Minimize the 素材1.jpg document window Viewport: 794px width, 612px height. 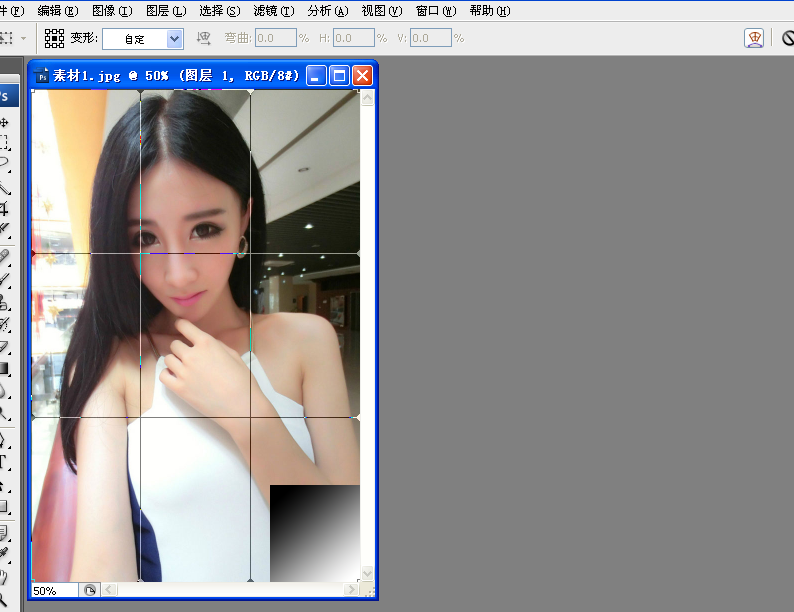(x=316, y=76)
